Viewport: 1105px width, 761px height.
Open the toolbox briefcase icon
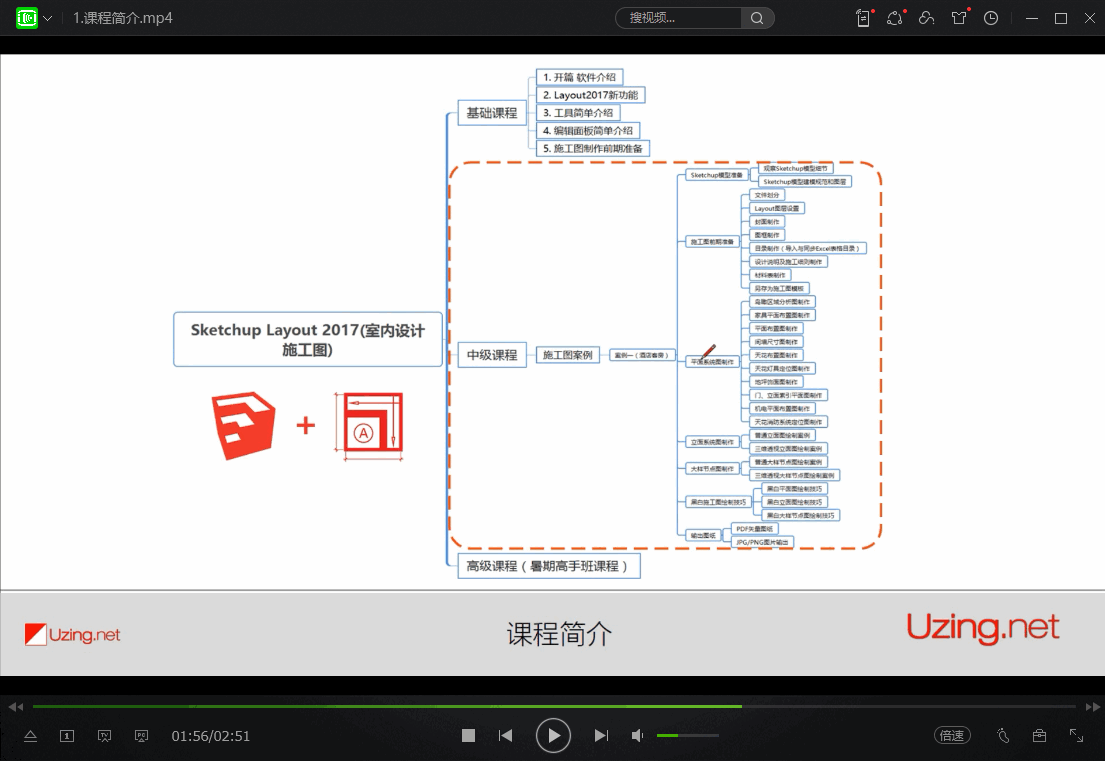click(1039, 736)
